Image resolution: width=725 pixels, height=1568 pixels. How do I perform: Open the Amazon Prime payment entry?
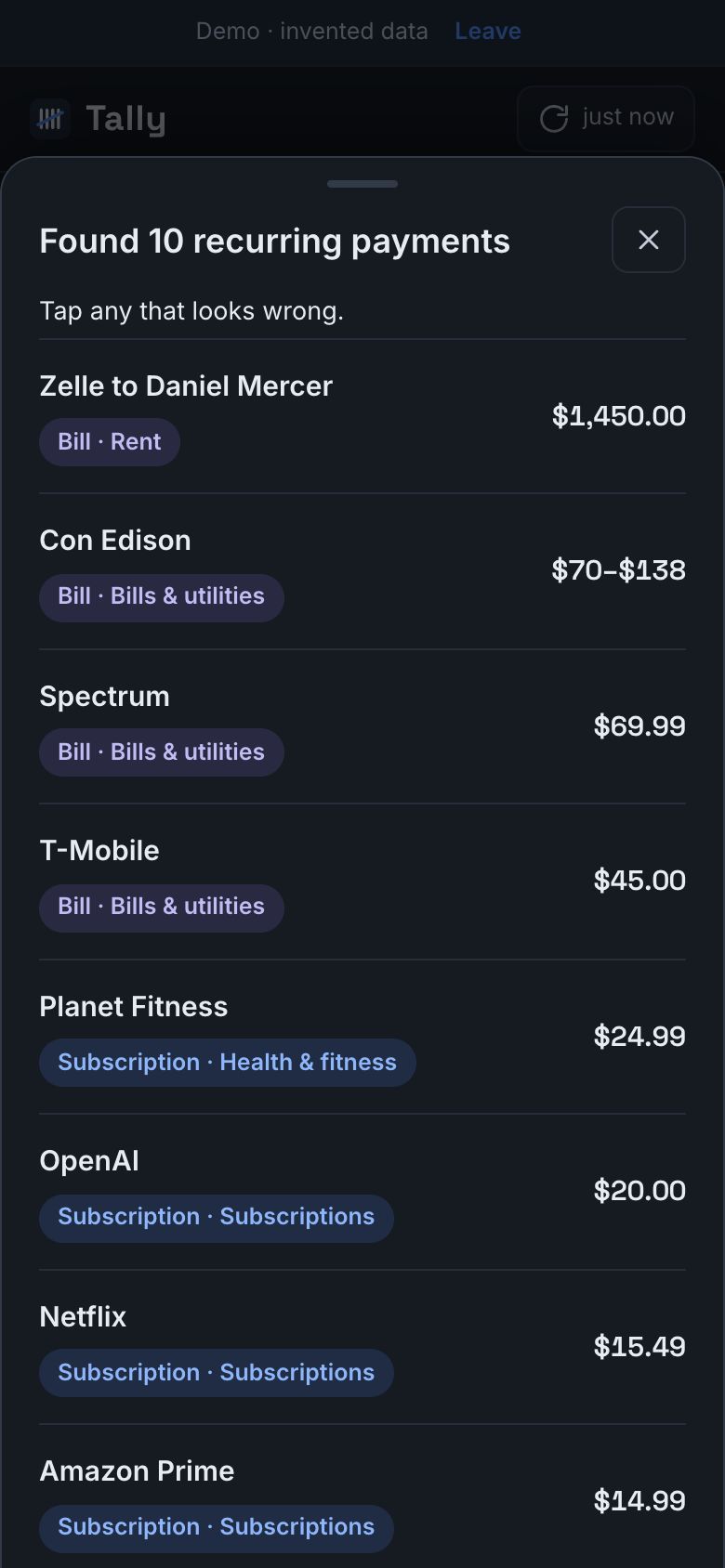point(362,1496)
